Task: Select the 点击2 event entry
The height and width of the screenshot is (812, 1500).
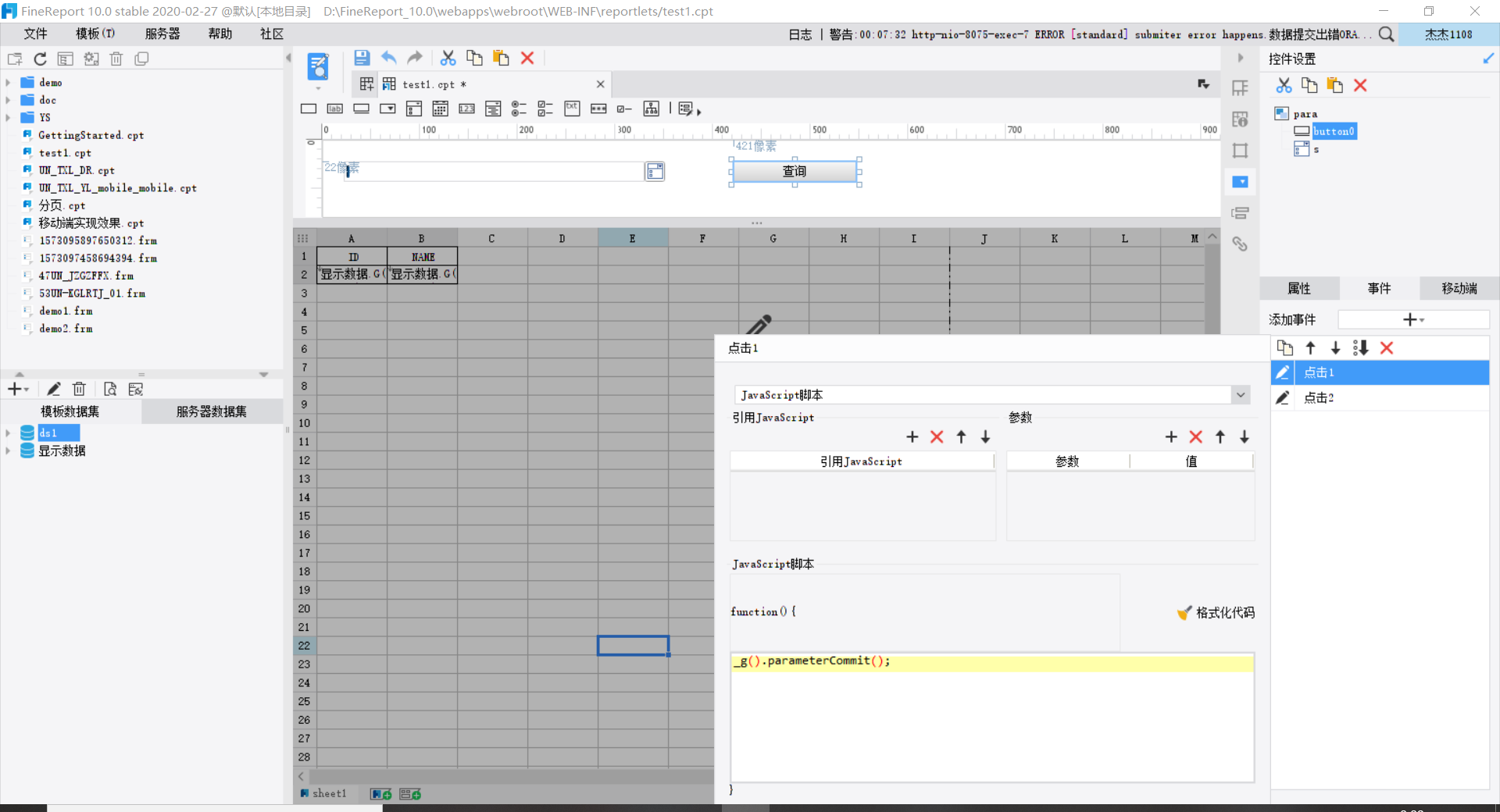Action: click(x=1380, y=398)
